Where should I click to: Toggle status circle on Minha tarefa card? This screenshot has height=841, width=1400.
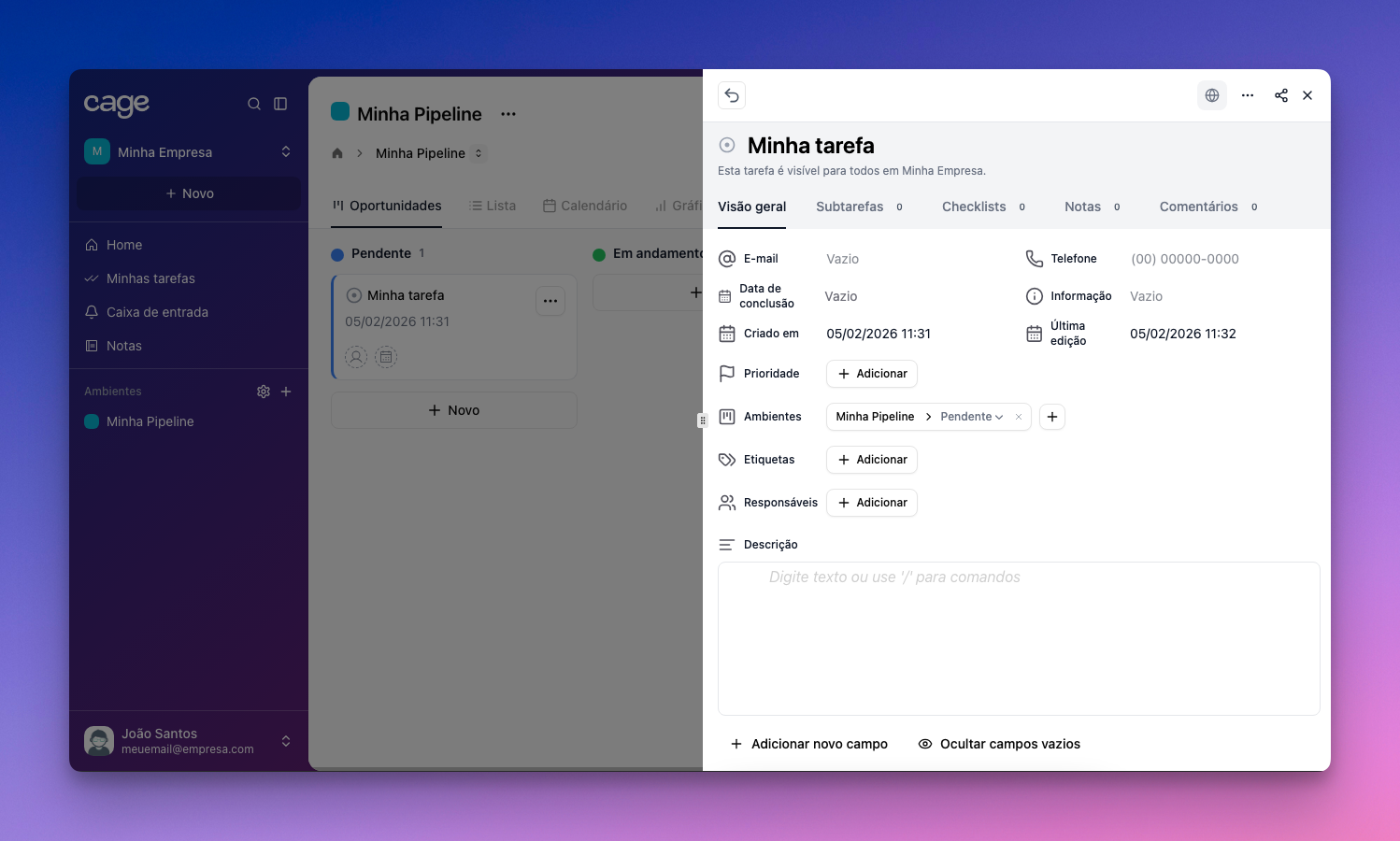(354, 295)
